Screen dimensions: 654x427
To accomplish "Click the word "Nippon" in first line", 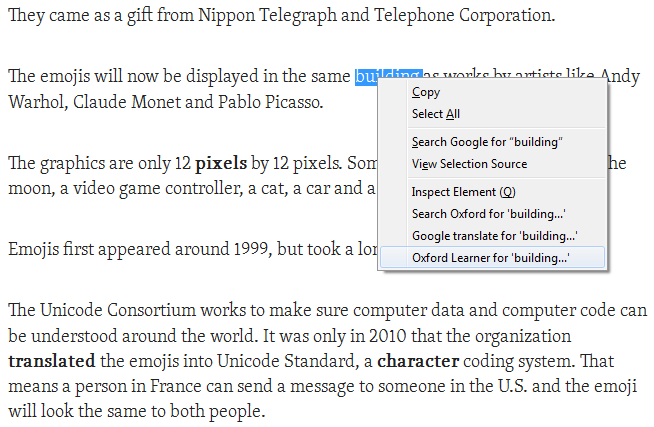I will pos(226,16).
